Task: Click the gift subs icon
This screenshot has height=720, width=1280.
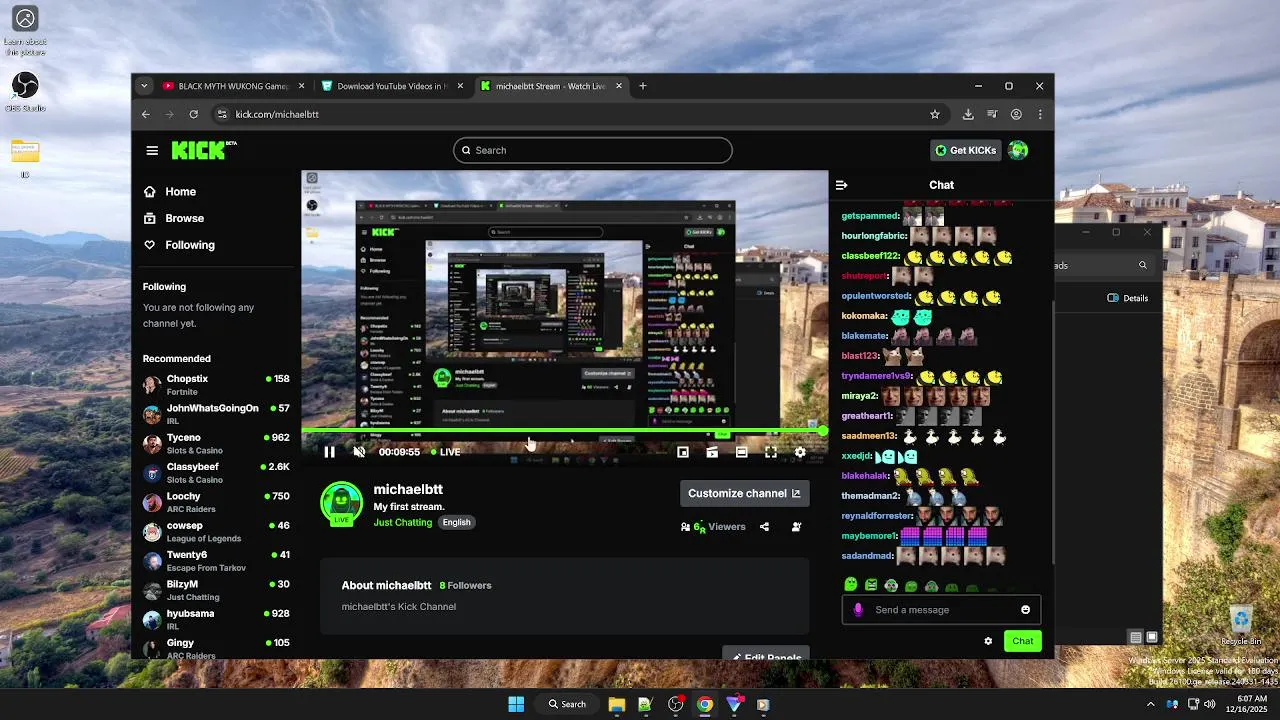Action: [797, 527]
